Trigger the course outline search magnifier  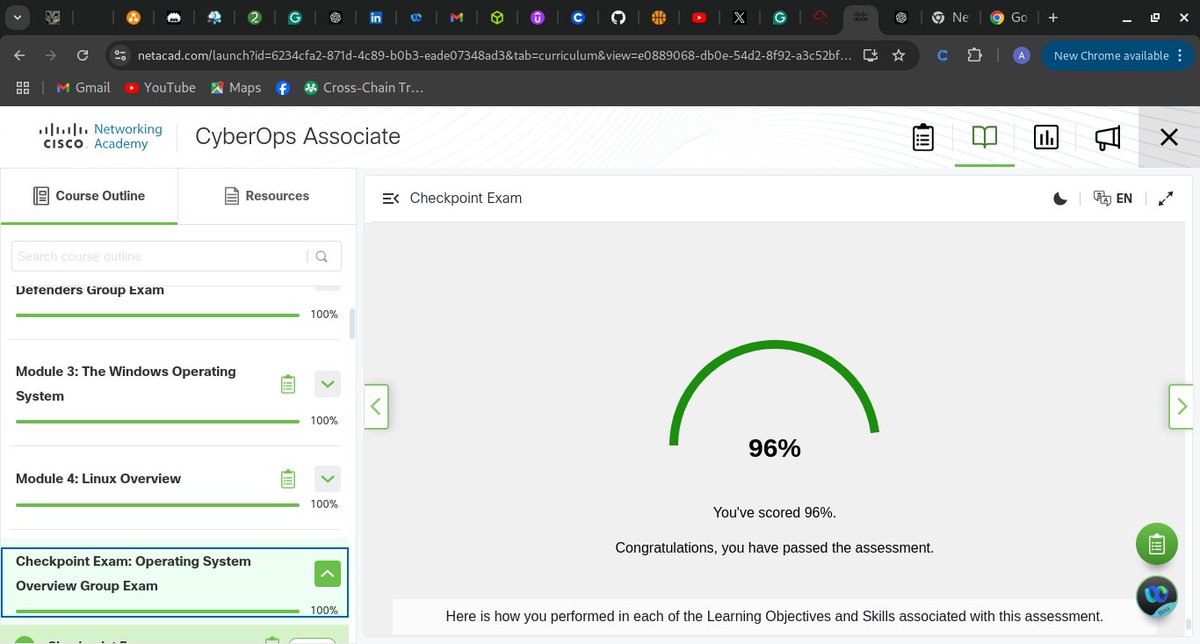coord(321,256)
